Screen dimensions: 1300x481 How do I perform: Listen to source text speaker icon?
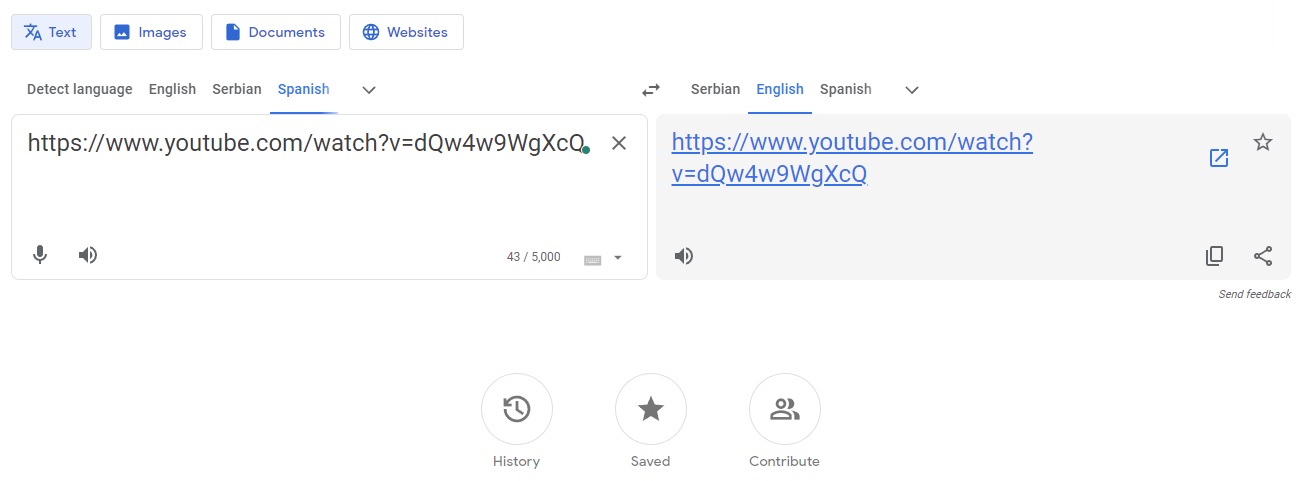pos(88,255)
